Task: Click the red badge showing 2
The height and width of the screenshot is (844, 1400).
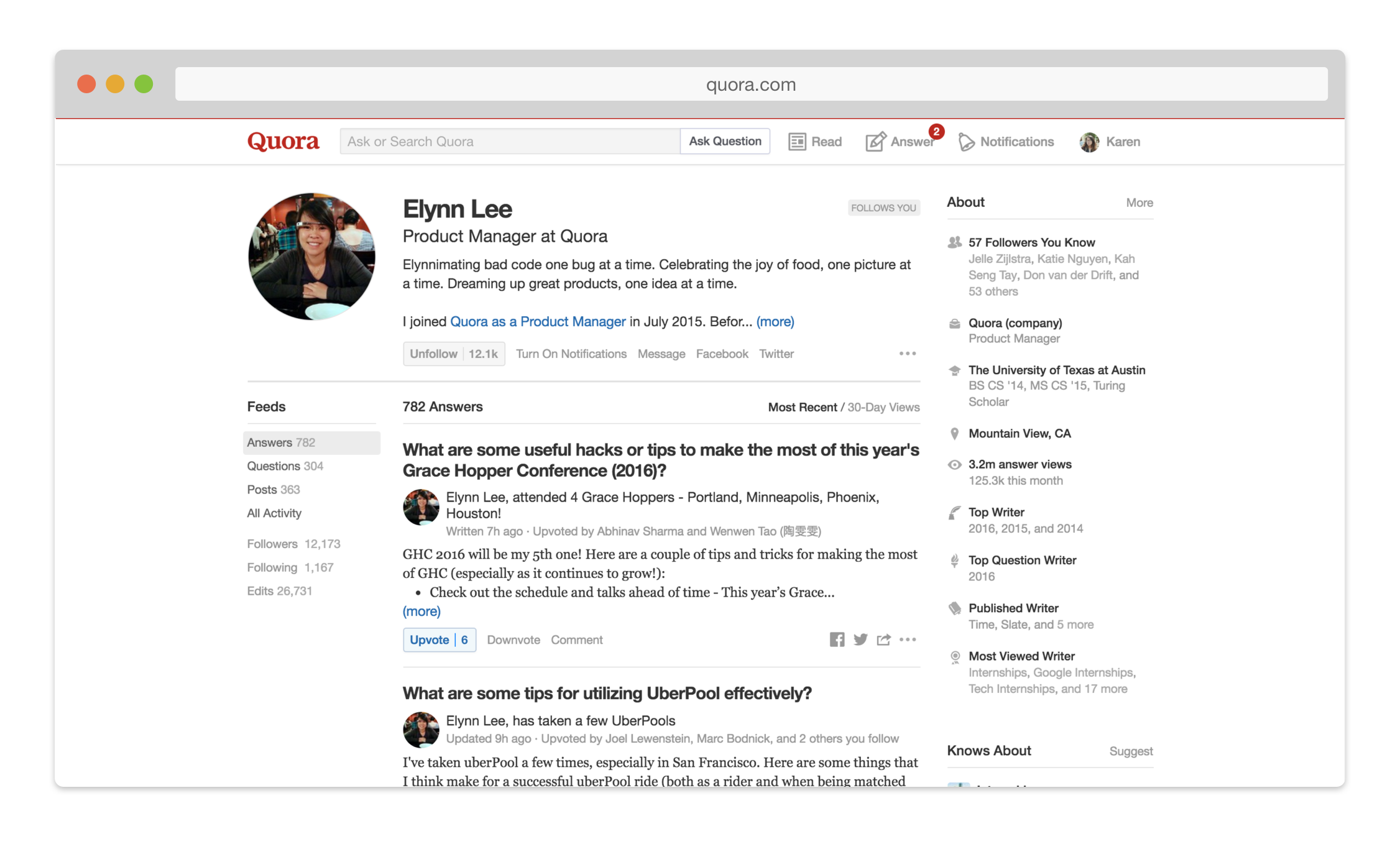Action: pos(936,131)
